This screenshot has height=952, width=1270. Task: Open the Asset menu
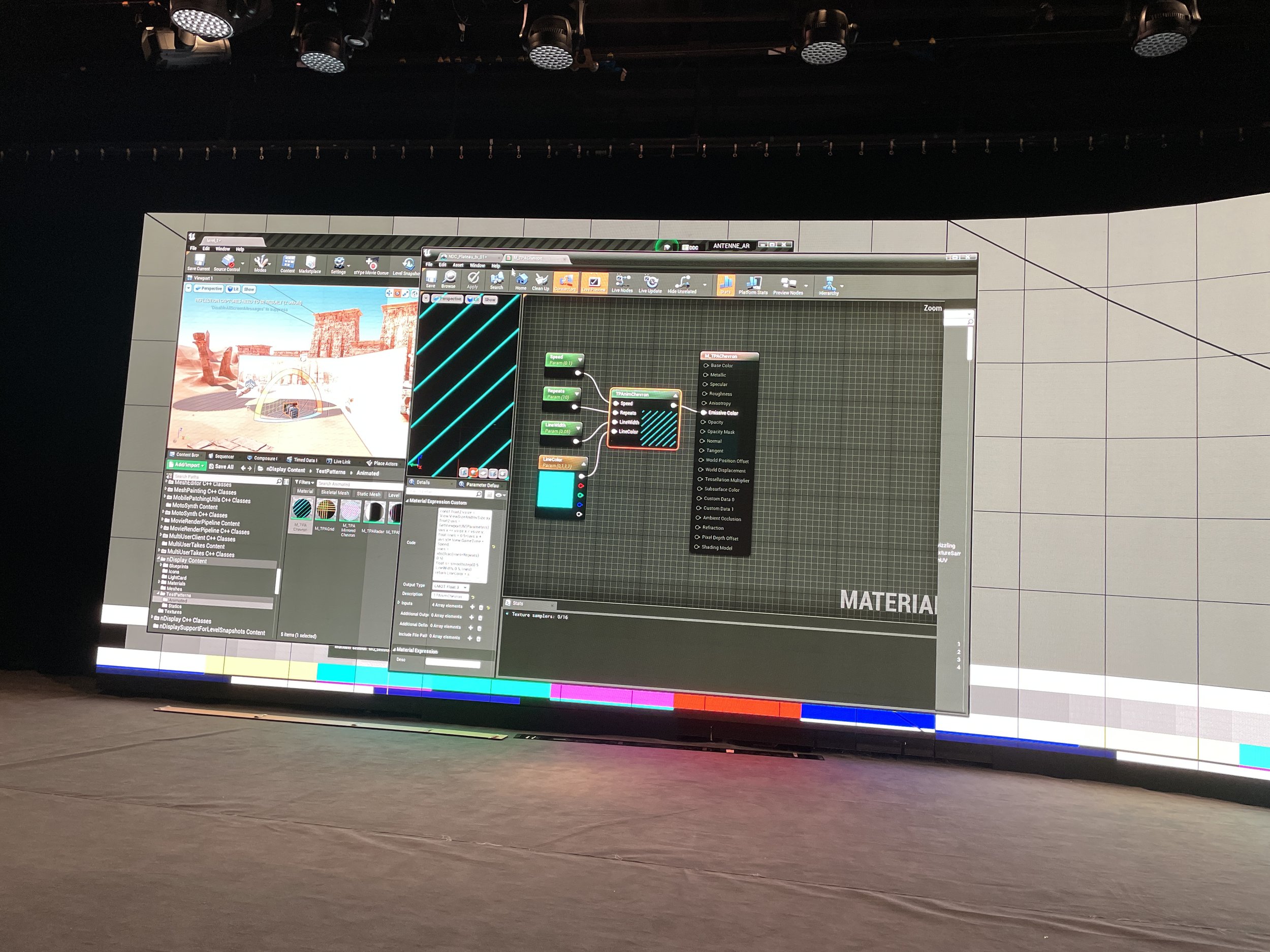458,265
